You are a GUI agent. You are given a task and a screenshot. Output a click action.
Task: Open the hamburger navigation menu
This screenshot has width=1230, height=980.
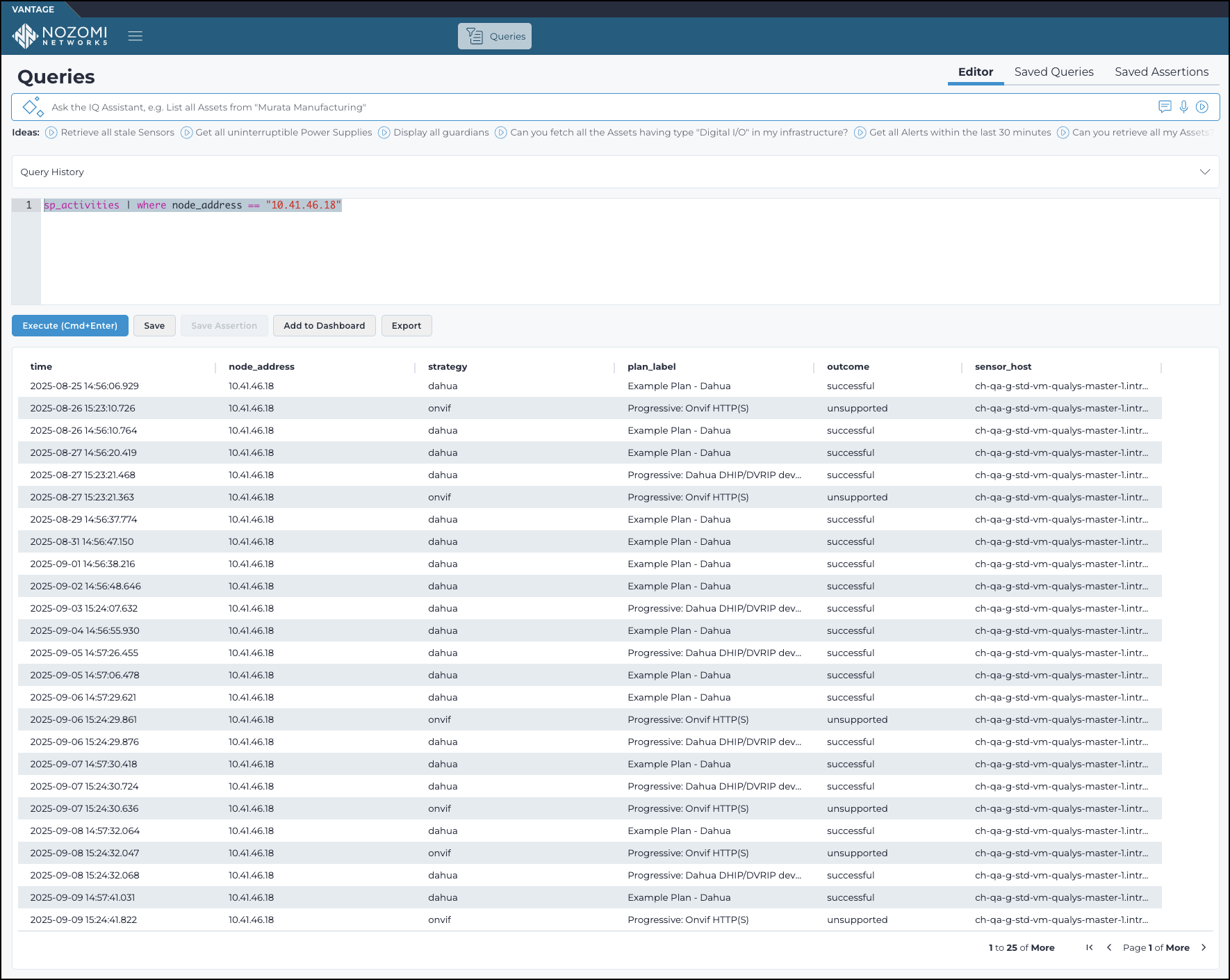(x=136, y=36)
